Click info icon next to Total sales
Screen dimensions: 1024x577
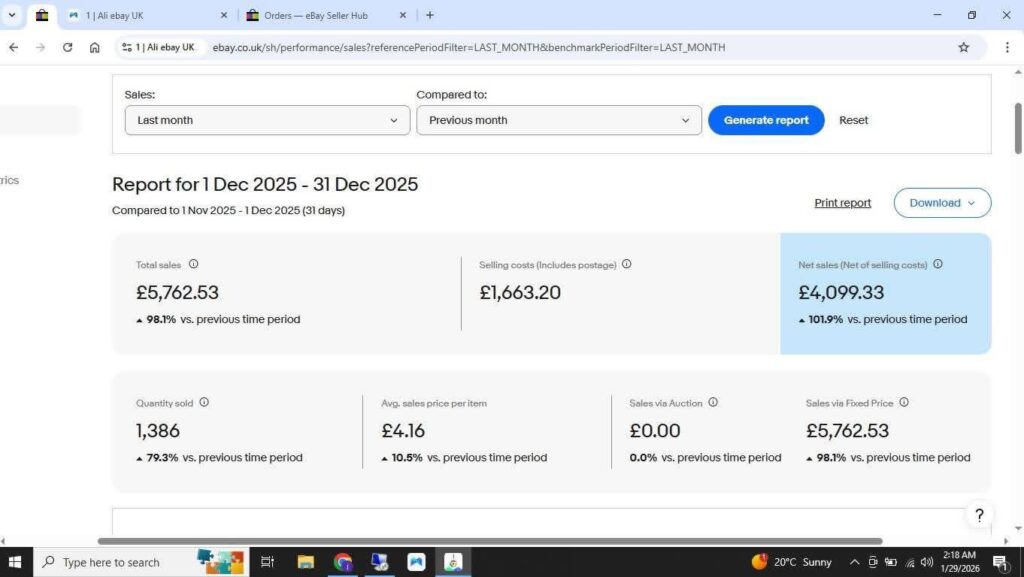pyautogui.click(x=194, y=265)
